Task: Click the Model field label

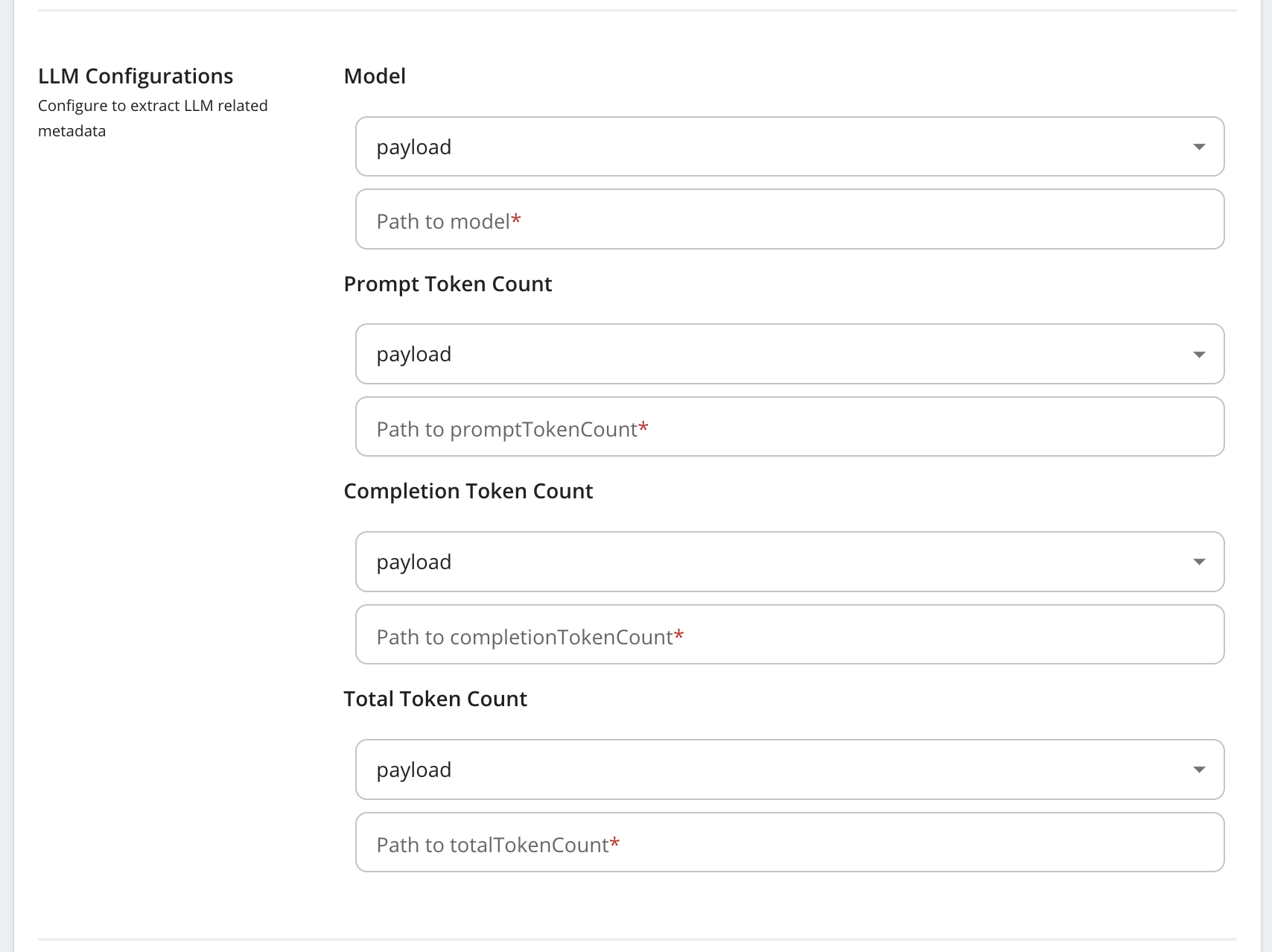Action: pos(375,76)
